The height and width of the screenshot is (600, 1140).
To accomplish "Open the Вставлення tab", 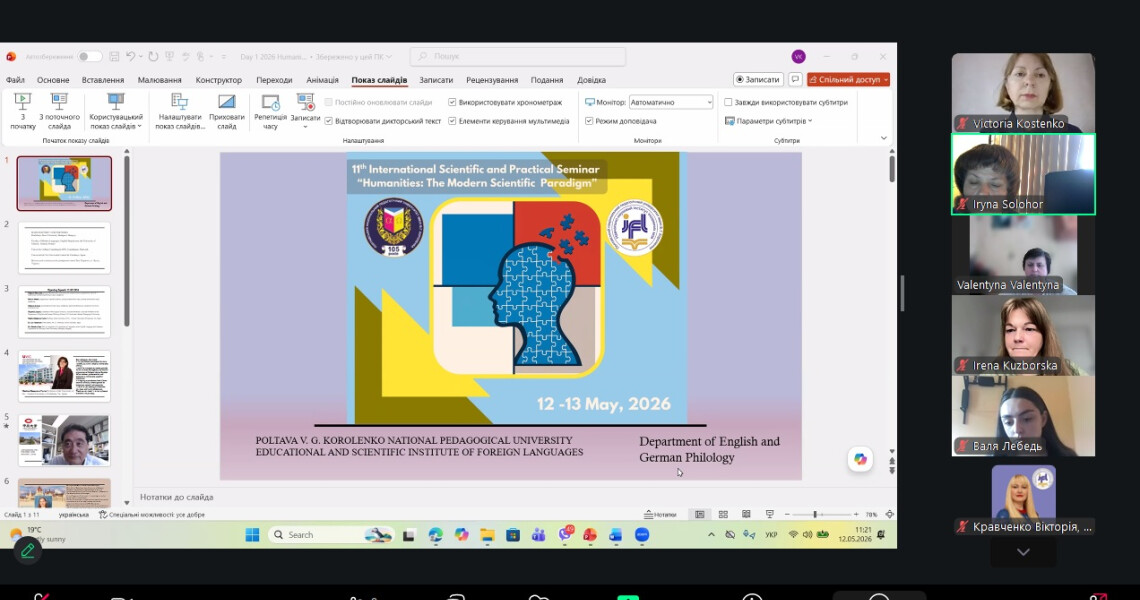I will [103, 80].
